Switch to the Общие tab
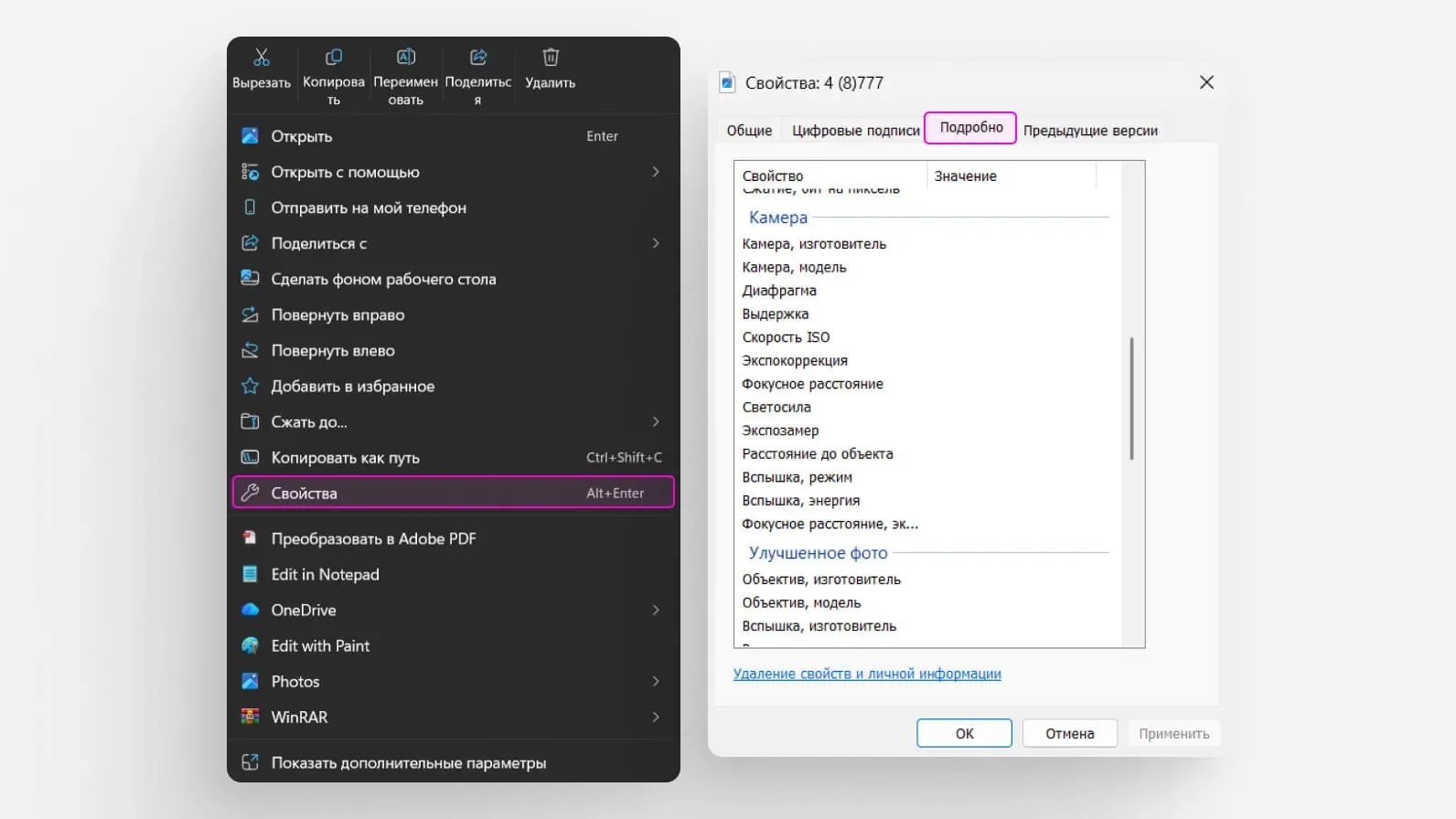 pyautogui.click(x=749, y=130)
